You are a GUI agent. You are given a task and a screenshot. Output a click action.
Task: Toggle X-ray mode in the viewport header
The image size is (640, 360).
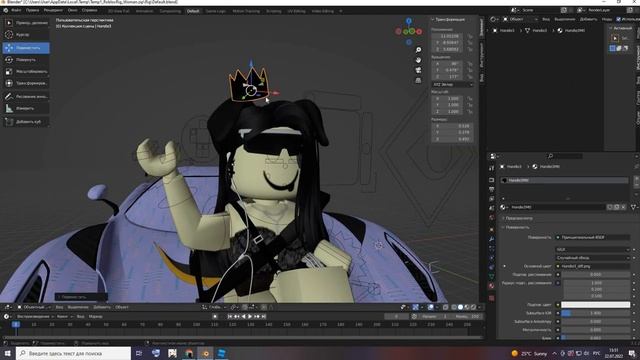coord(445,307)
